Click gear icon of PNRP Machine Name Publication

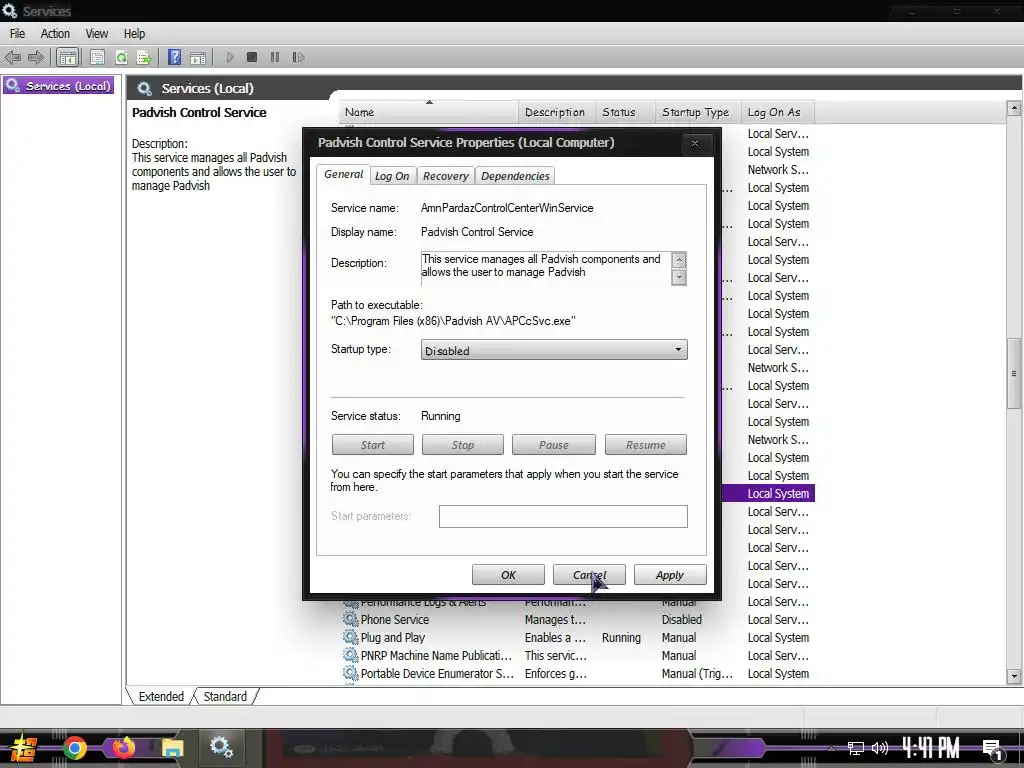pyautogui.click(x=351, y=655)
